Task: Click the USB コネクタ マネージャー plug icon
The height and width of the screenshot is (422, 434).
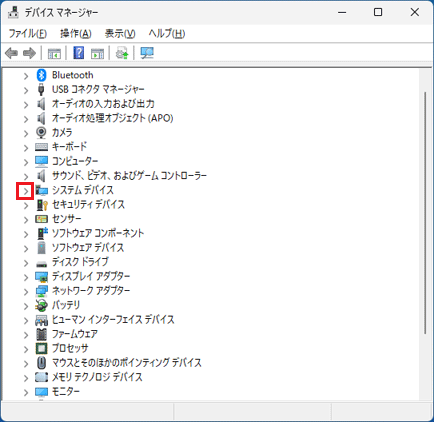Action: (x=41, y=90)
